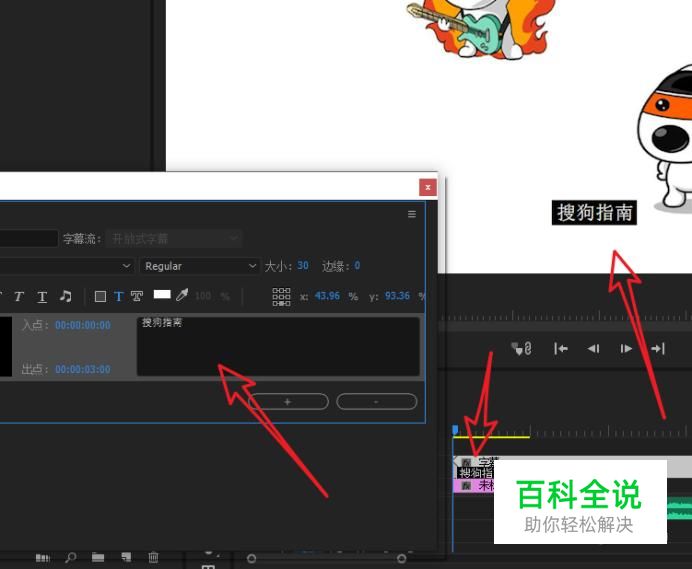The height and width of the screenshot is (569, 692).
Task: Select the background color square icon
Action: click(100, 296)
